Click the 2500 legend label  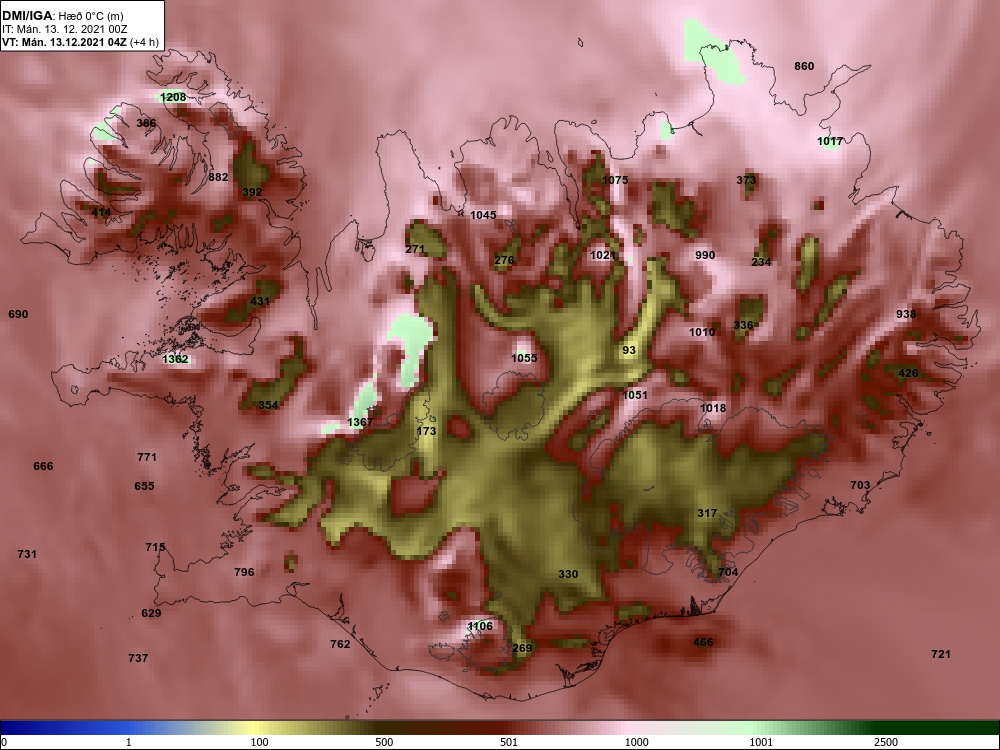[x=885, y=742]
